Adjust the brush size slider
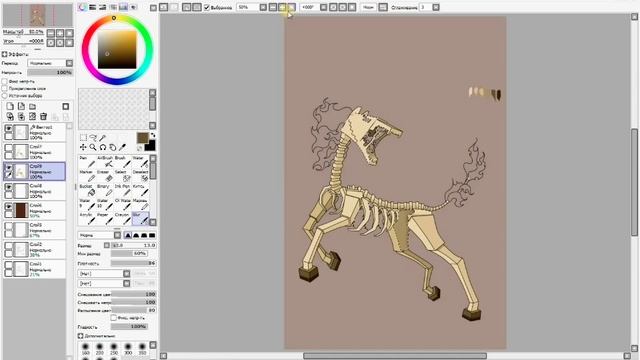640x360 pixels. pos(133,245)
